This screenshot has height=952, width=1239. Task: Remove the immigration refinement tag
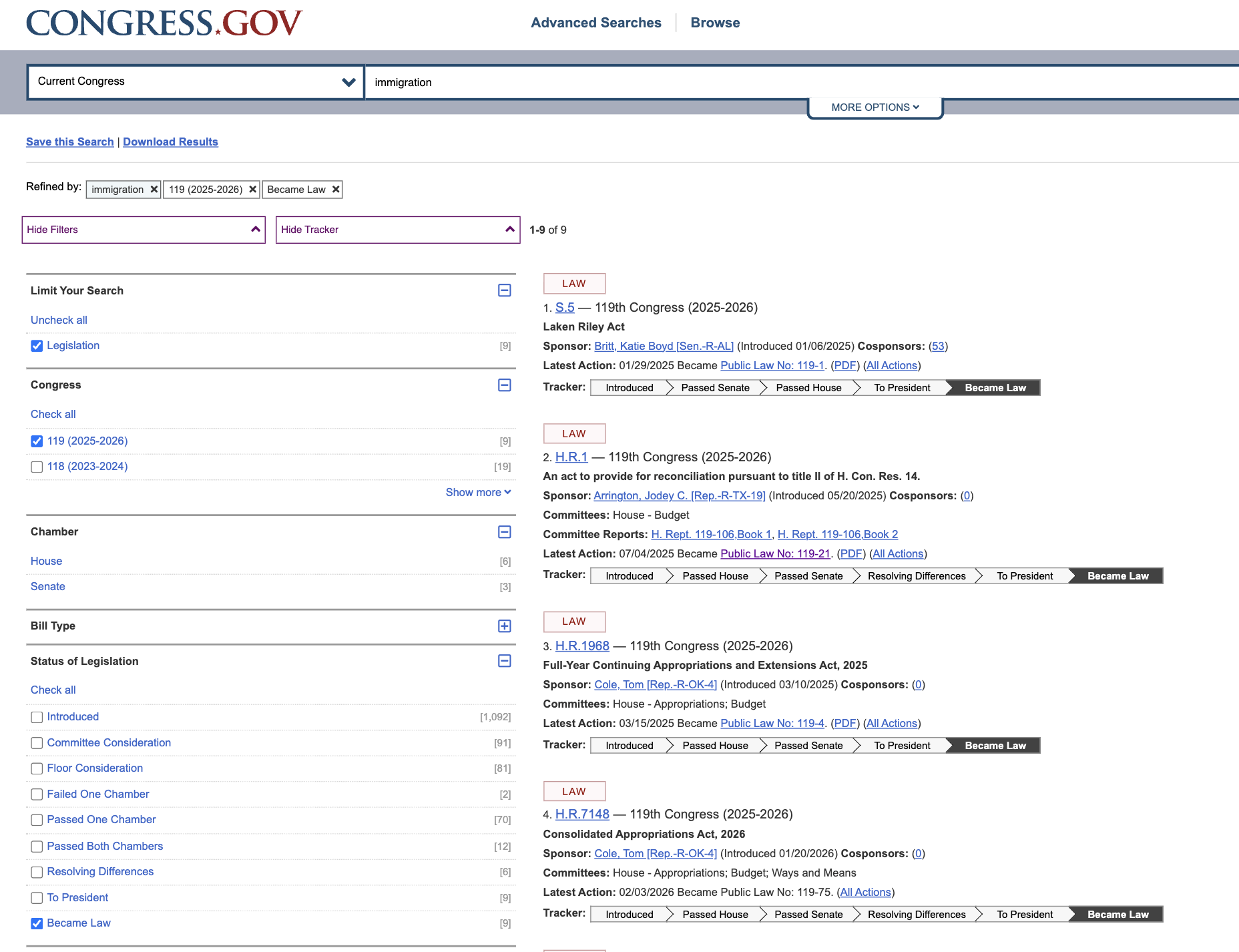(154, 190)
